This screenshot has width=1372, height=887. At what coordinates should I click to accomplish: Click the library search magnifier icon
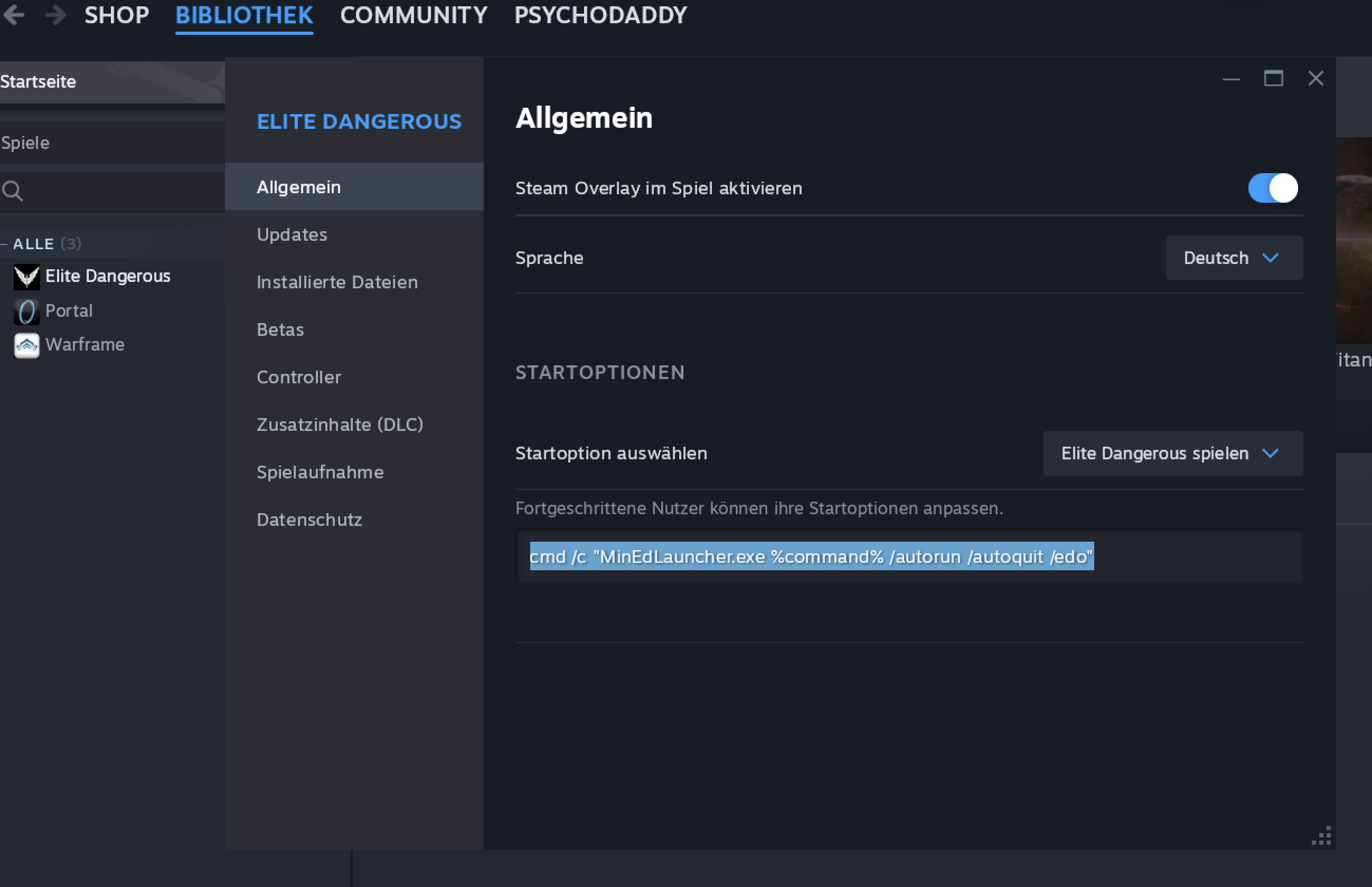coord(12,191)
